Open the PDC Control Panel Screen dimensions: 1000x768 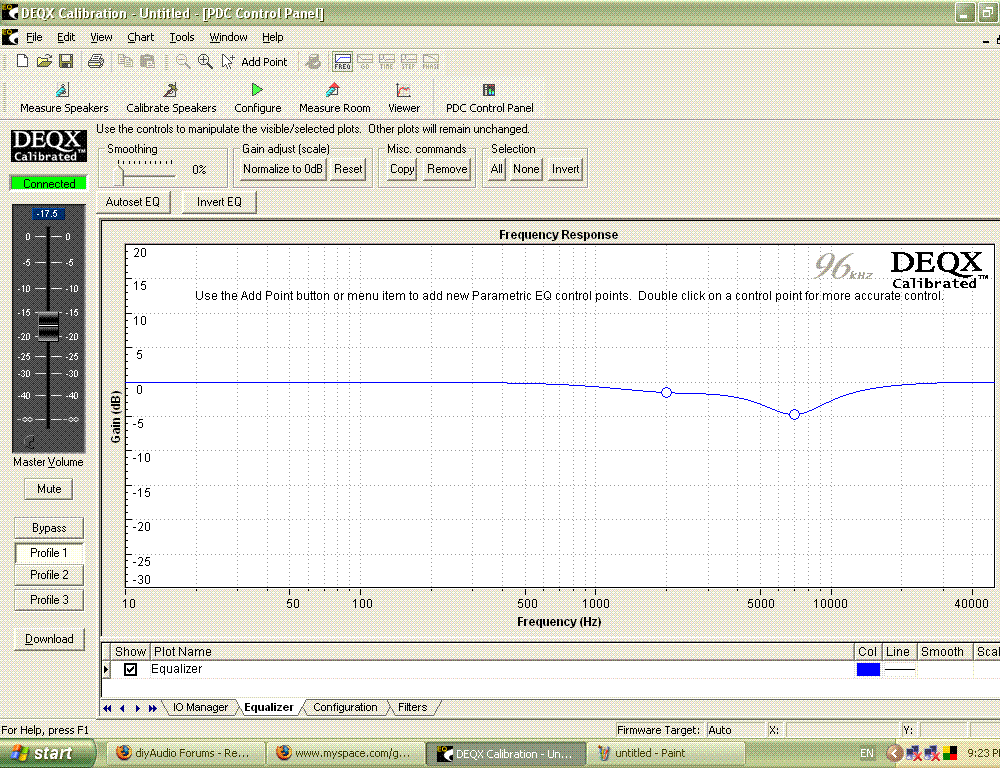pyautogui.click(x=489, y=98)
